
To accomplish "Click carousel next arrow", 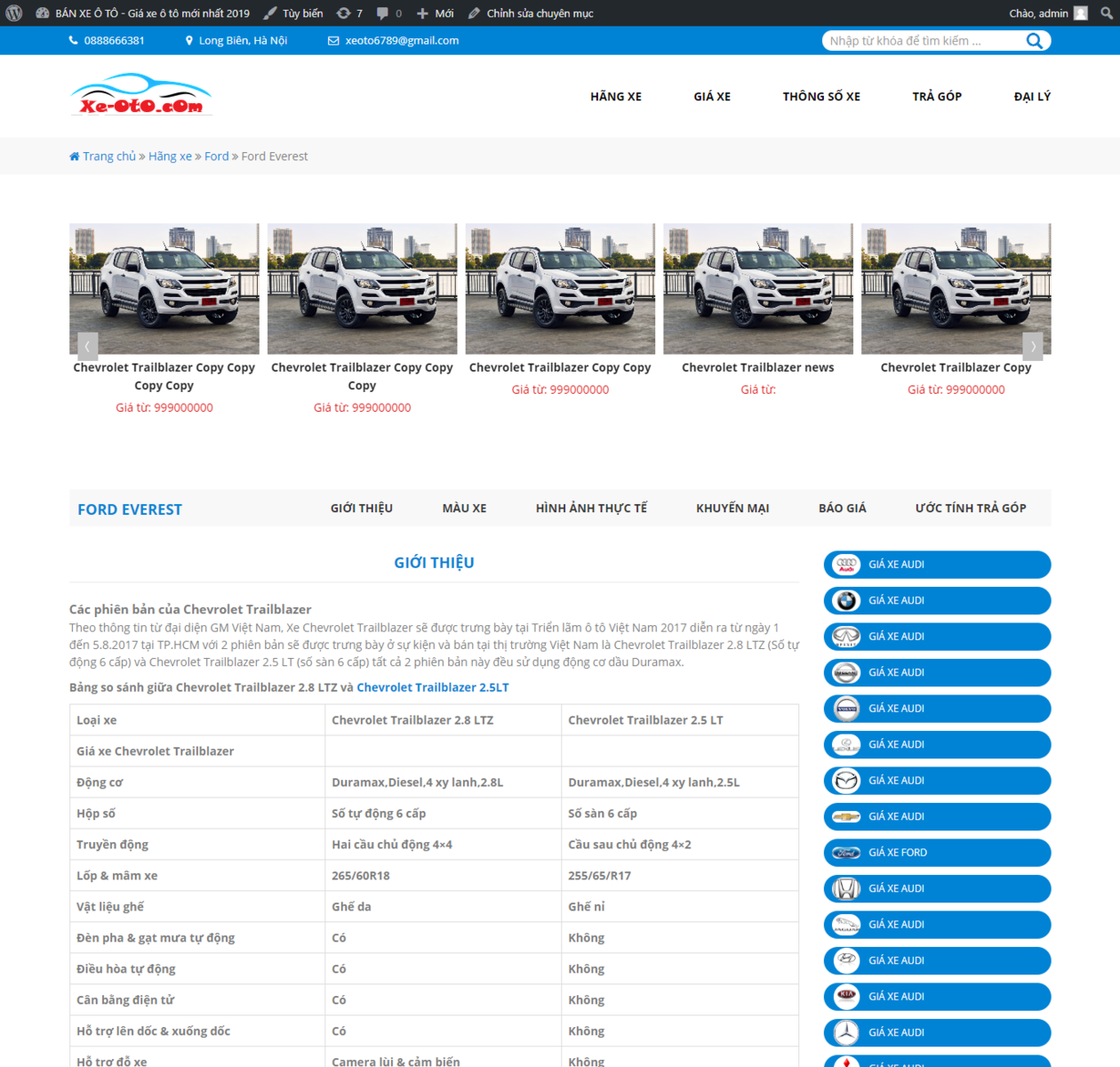I will pyautogui.click(x=1033, y=346).
